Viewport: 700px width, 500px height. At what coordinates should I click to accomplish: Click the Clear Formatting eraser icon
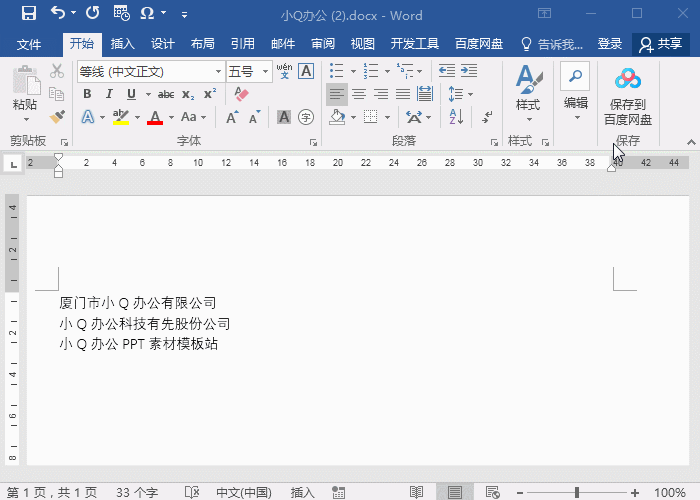click(240, 94)
